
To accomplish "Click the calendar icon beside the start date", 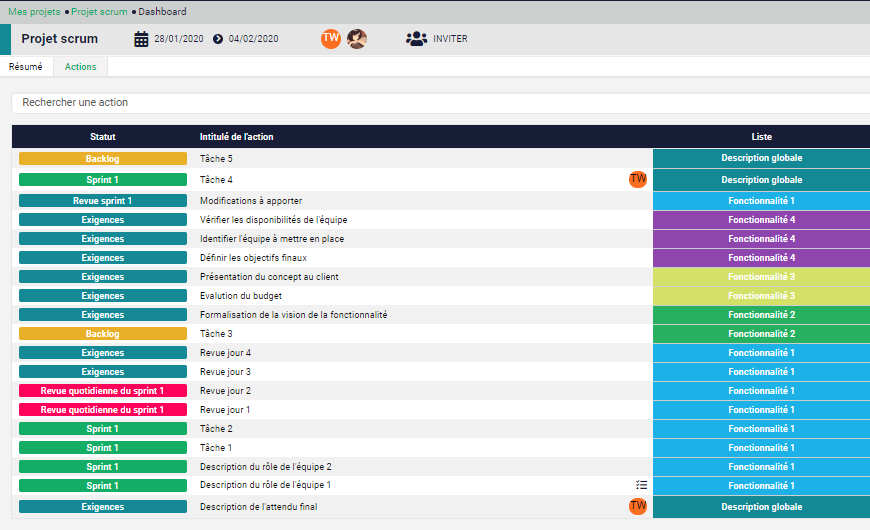I will coord(142,39).
